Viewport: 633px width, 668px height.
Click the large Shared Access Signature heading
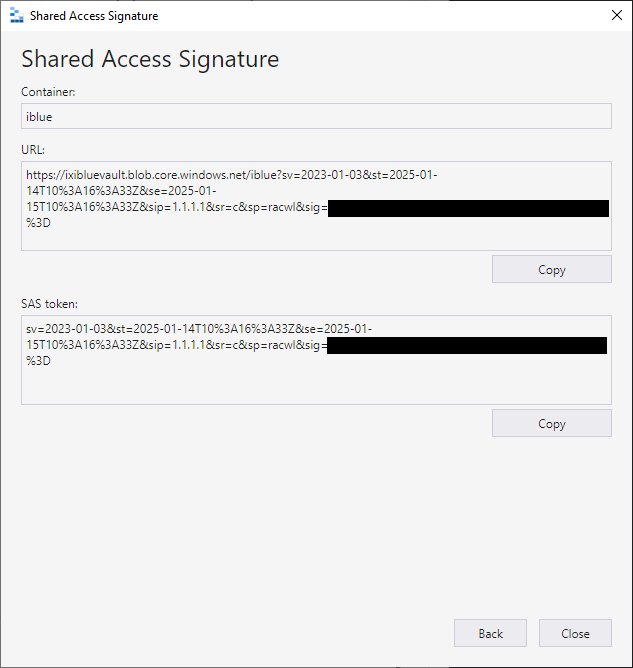[150, 59]
